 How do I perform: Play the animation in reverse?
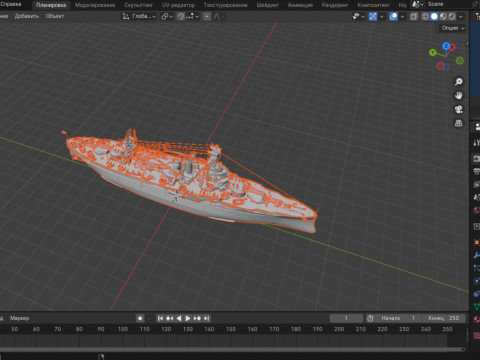coord(179,318)
